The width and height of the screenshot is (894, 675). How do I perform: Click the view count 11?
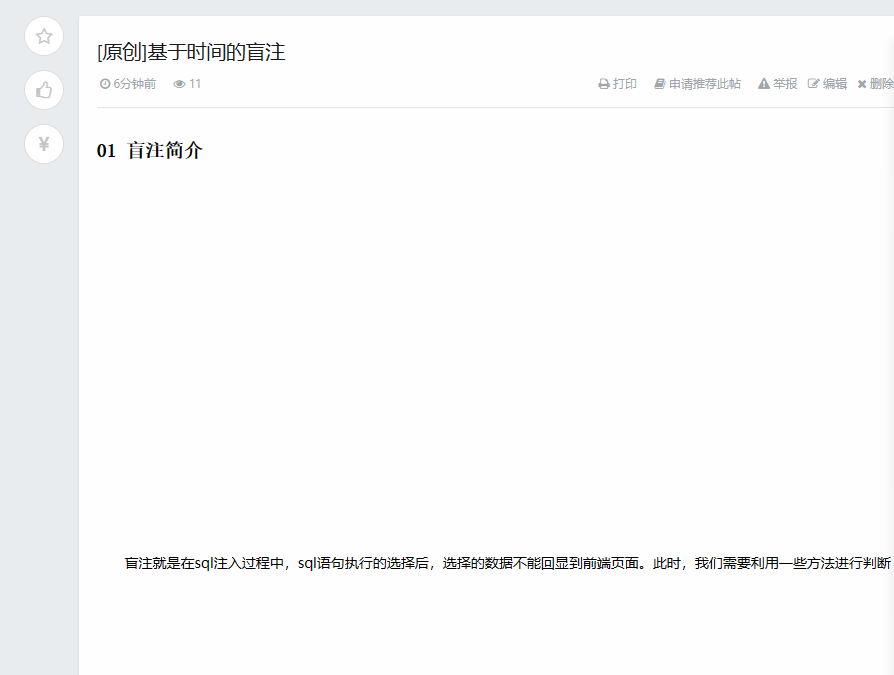pos(187,84)
